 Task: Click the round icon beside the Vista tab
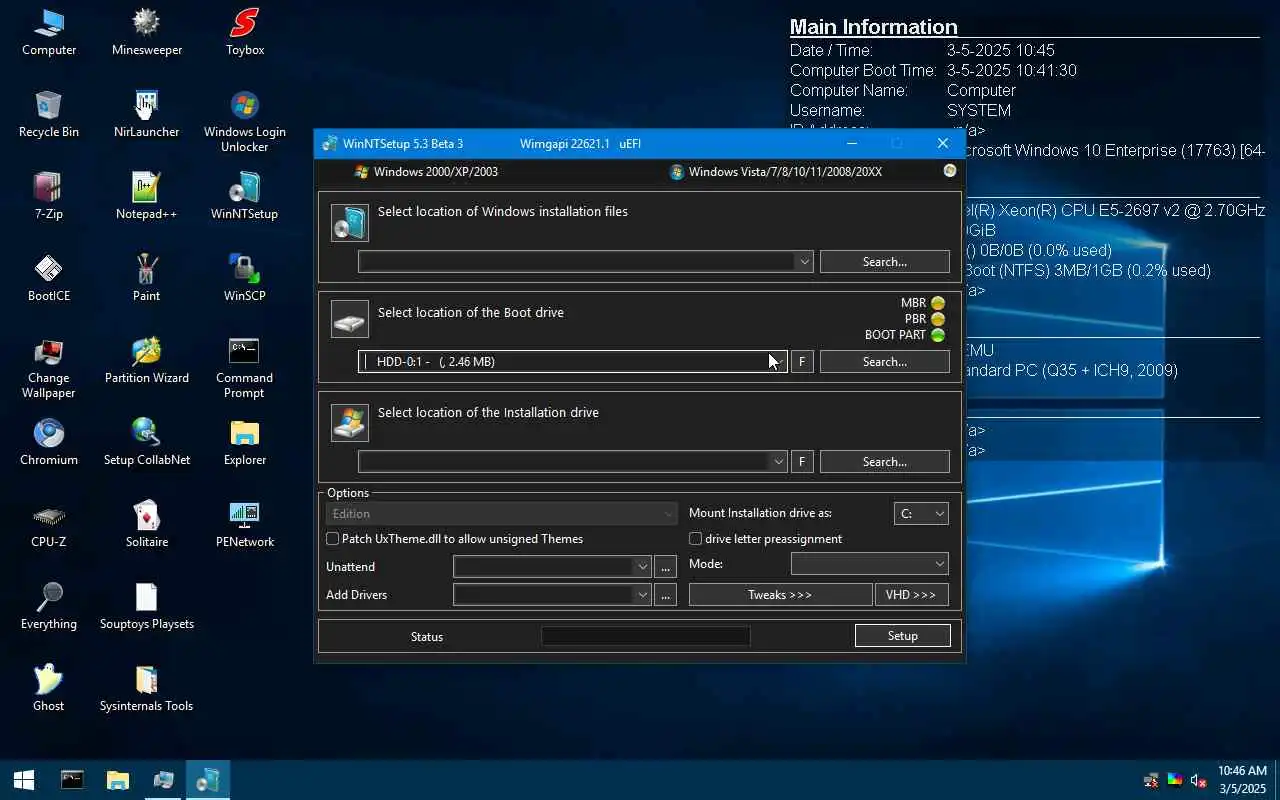[x=950, y=171]
